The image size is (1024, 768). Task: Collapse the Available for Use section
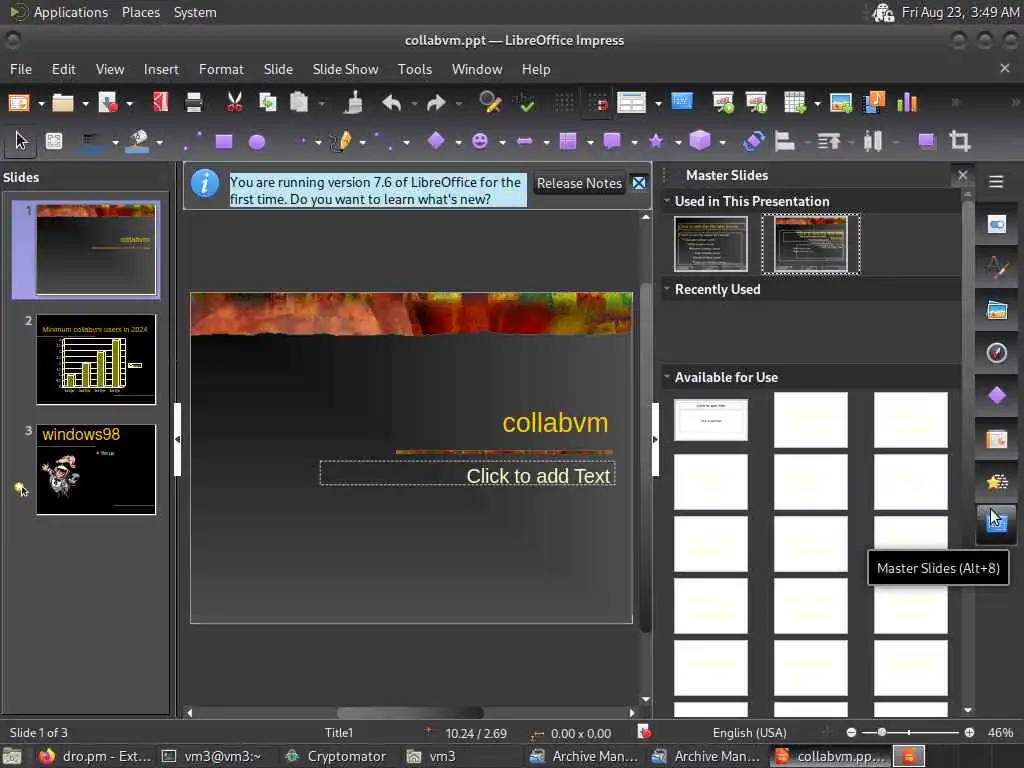click(x=667, y=376)
